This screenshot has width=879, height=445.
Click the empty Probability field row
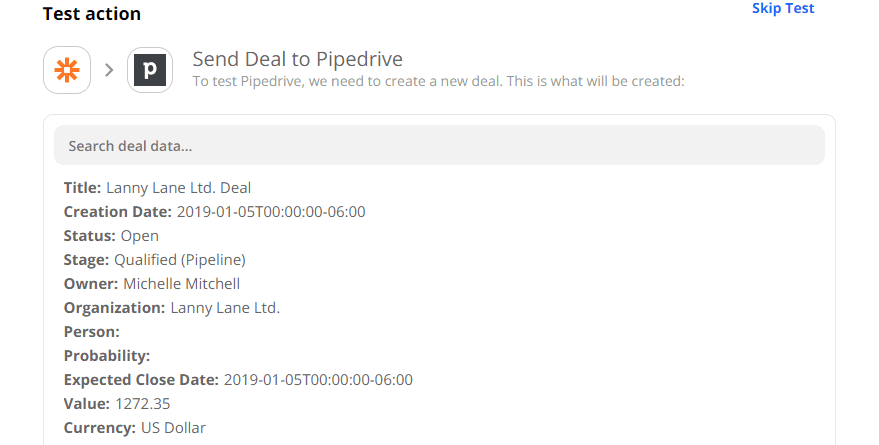pos(107,356)
